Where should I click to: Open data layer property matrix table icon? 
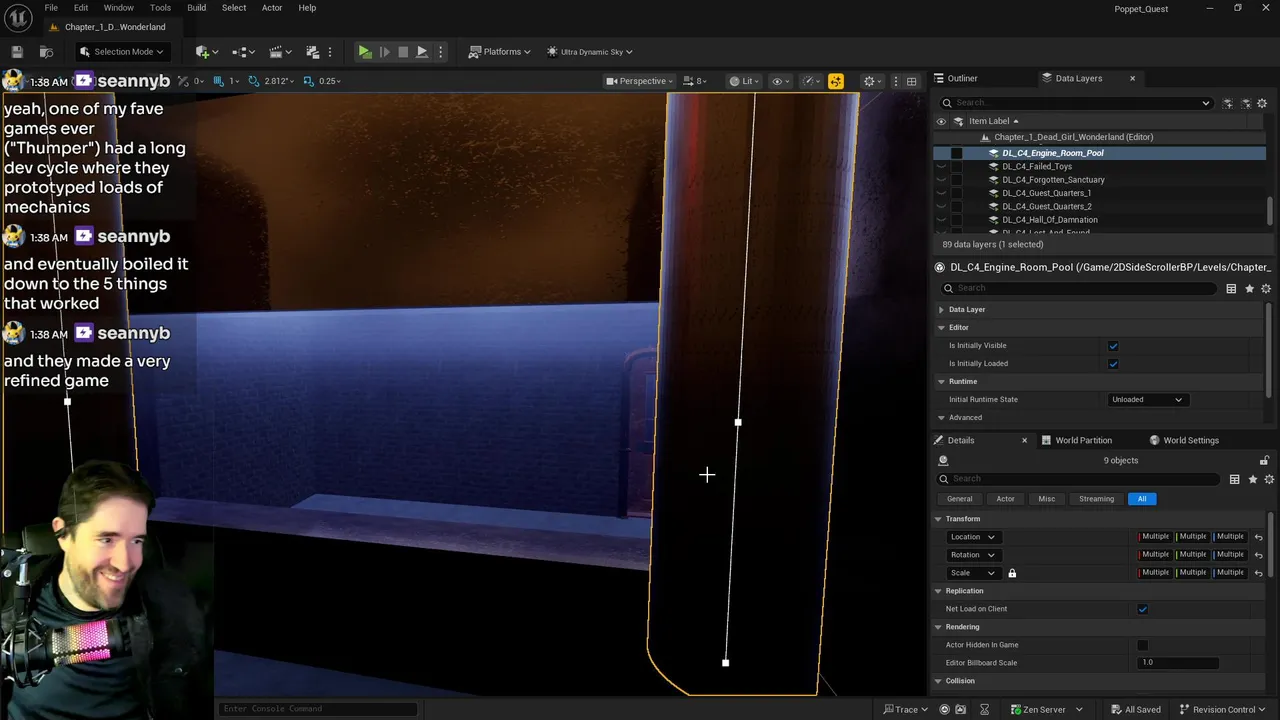point(1231,288)
